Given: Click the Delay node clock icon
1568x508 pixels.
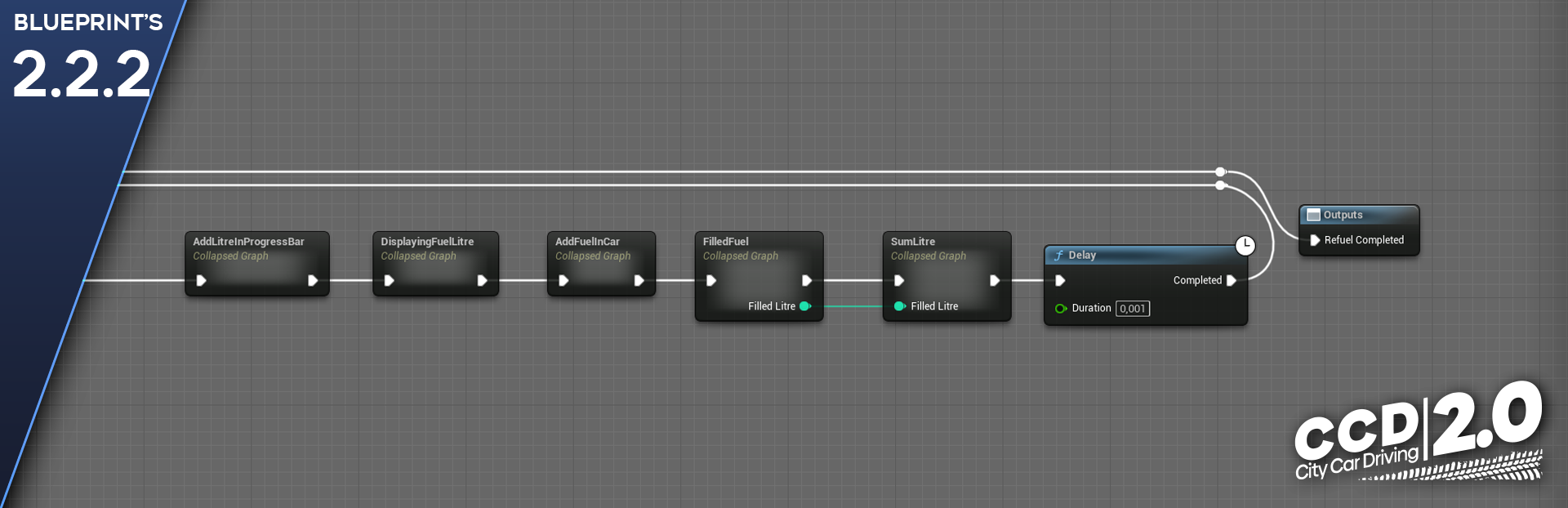Looking at the screenshot, I should coord(1245,246).
